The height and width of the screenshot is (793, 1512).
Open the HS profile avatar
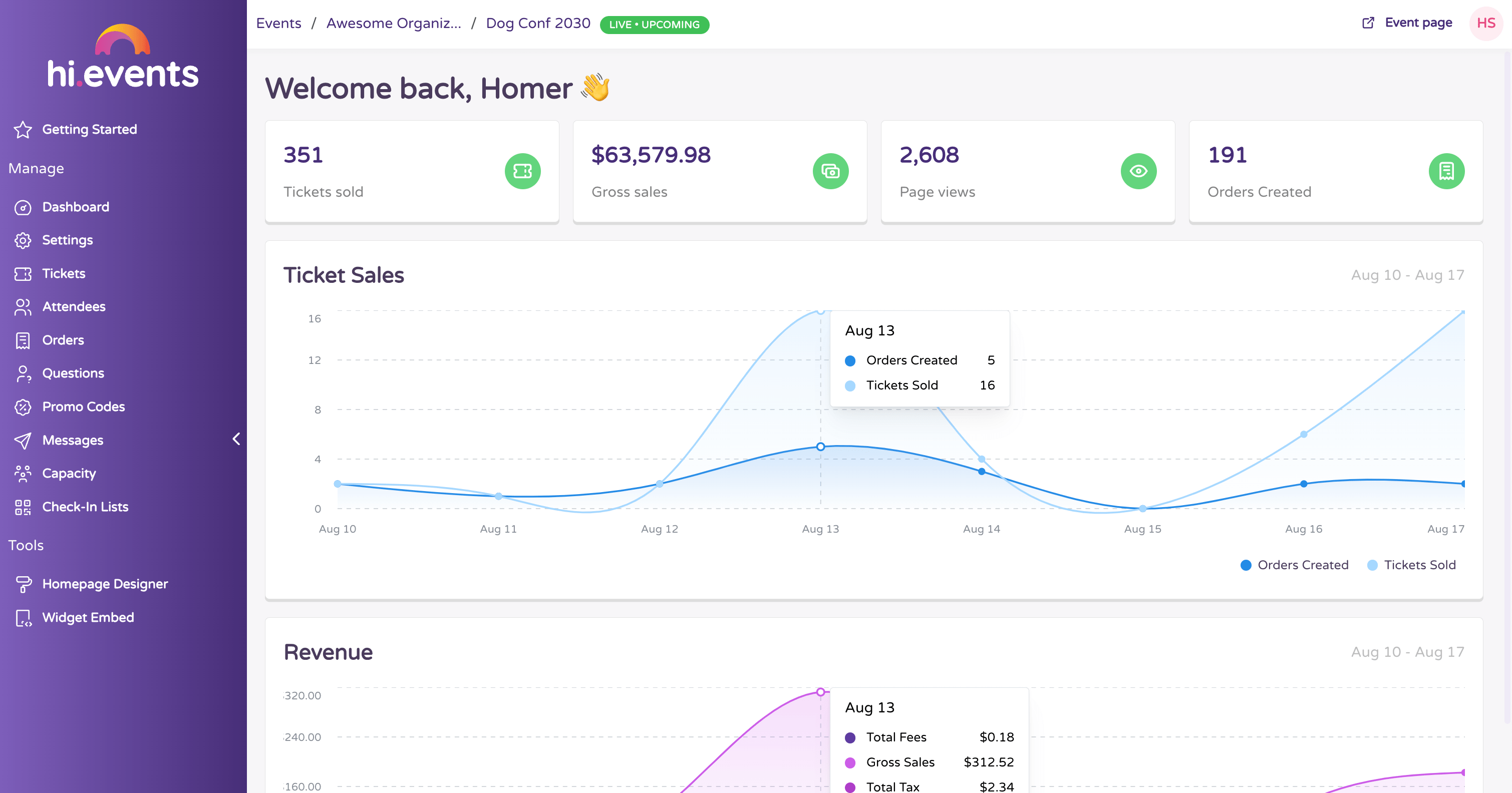(x=1487, y=23)
